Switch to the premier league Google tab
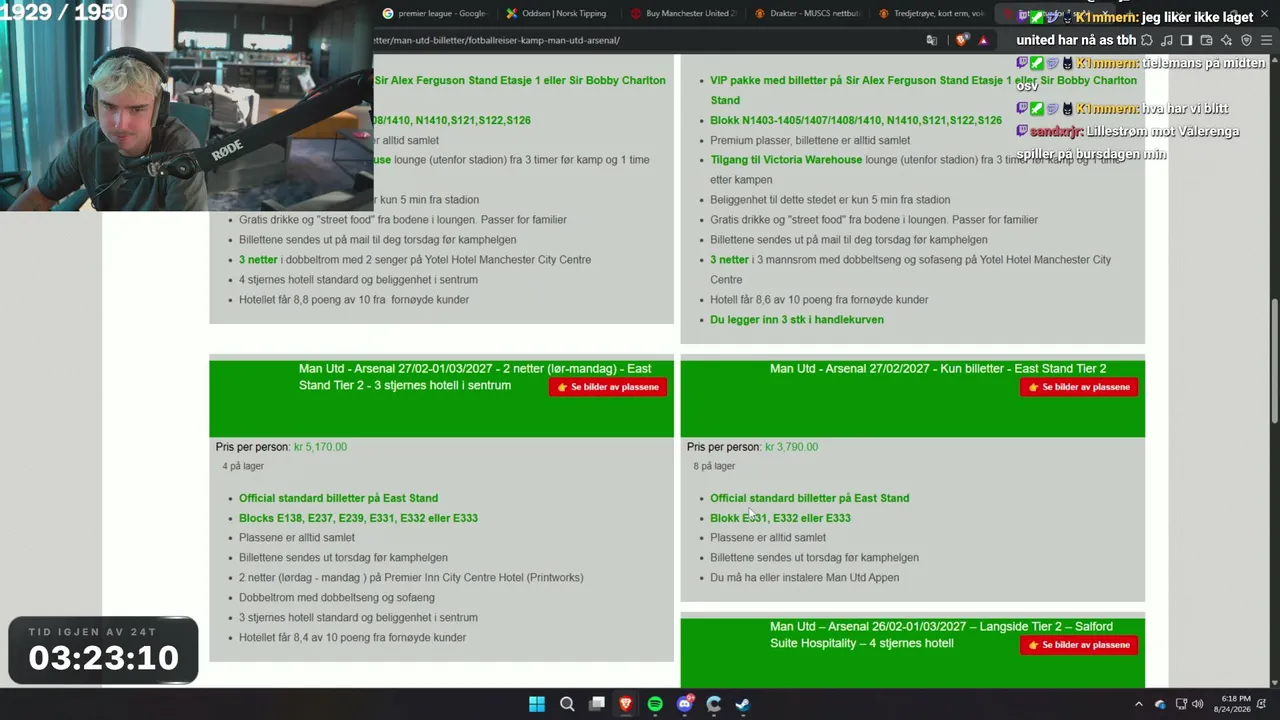 435,13
